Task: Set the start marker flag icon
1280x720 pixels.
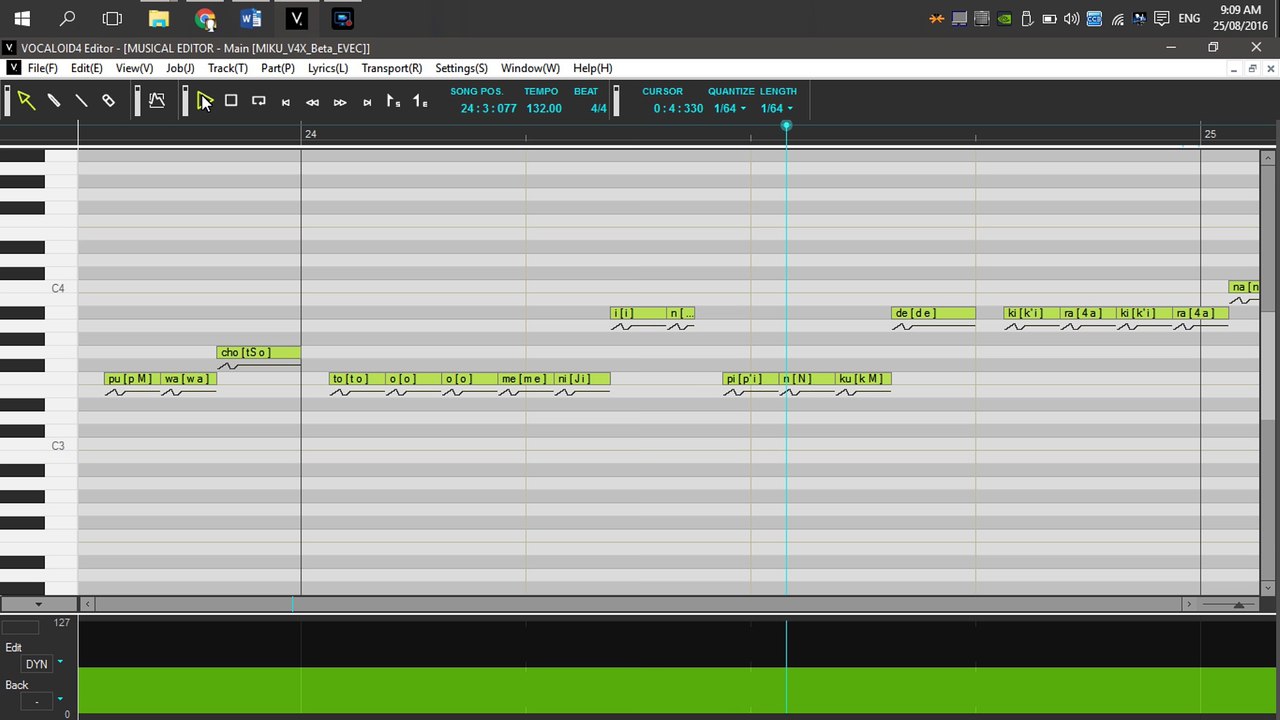Action: [x=393, y=101]
